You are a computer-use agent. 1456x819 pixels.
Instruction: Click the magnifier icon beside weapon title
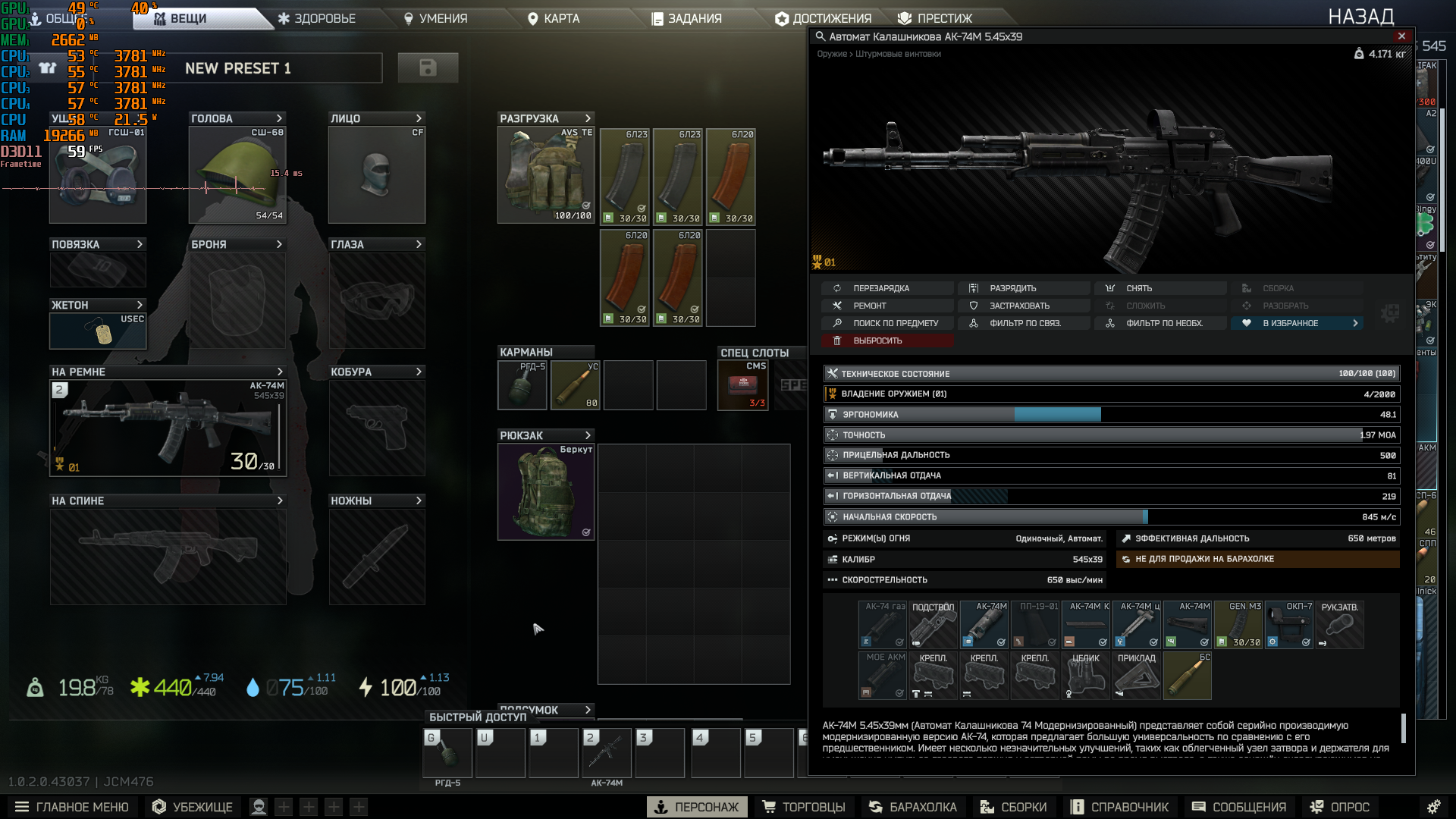(820, 36)
